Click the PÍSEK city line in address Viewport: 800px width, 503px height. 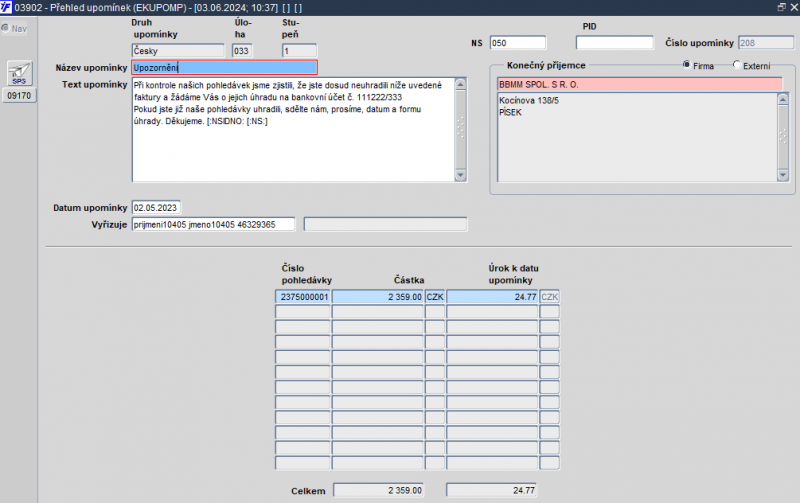click(510, 112)
